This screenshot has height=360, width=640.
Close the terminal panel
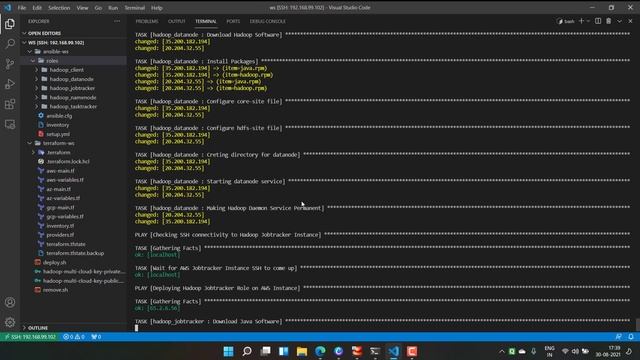point(630,21)
